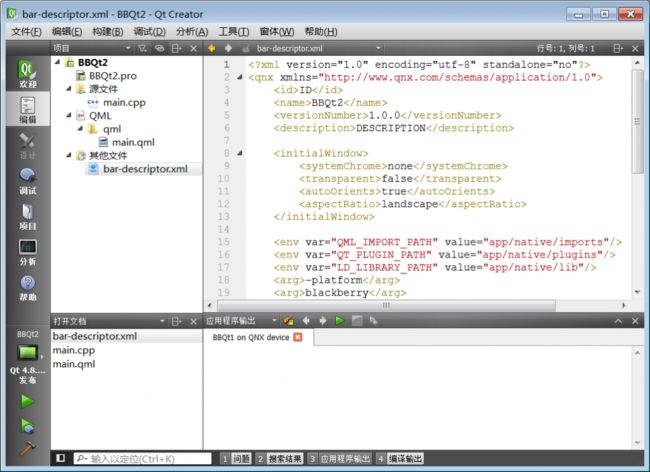This screenshot has width=650, height=472.
Task: Click the locator input field (Ctrl+K)
Action: (143, 458)
